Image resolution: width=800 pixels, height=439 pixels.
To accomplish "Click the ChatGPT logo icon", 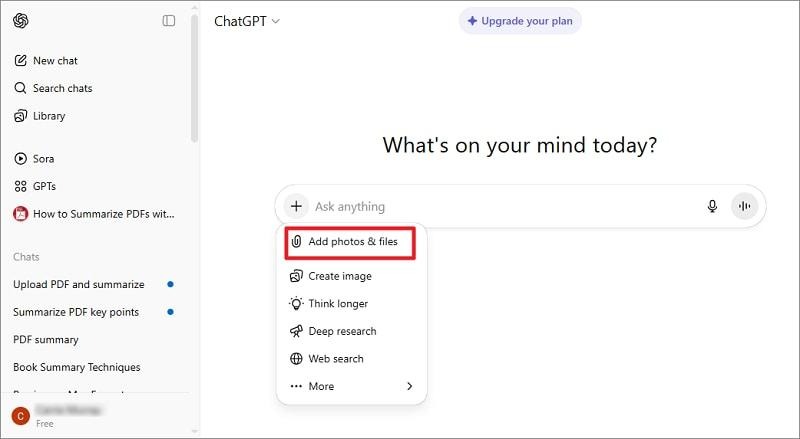I will [x=21, y=21].
